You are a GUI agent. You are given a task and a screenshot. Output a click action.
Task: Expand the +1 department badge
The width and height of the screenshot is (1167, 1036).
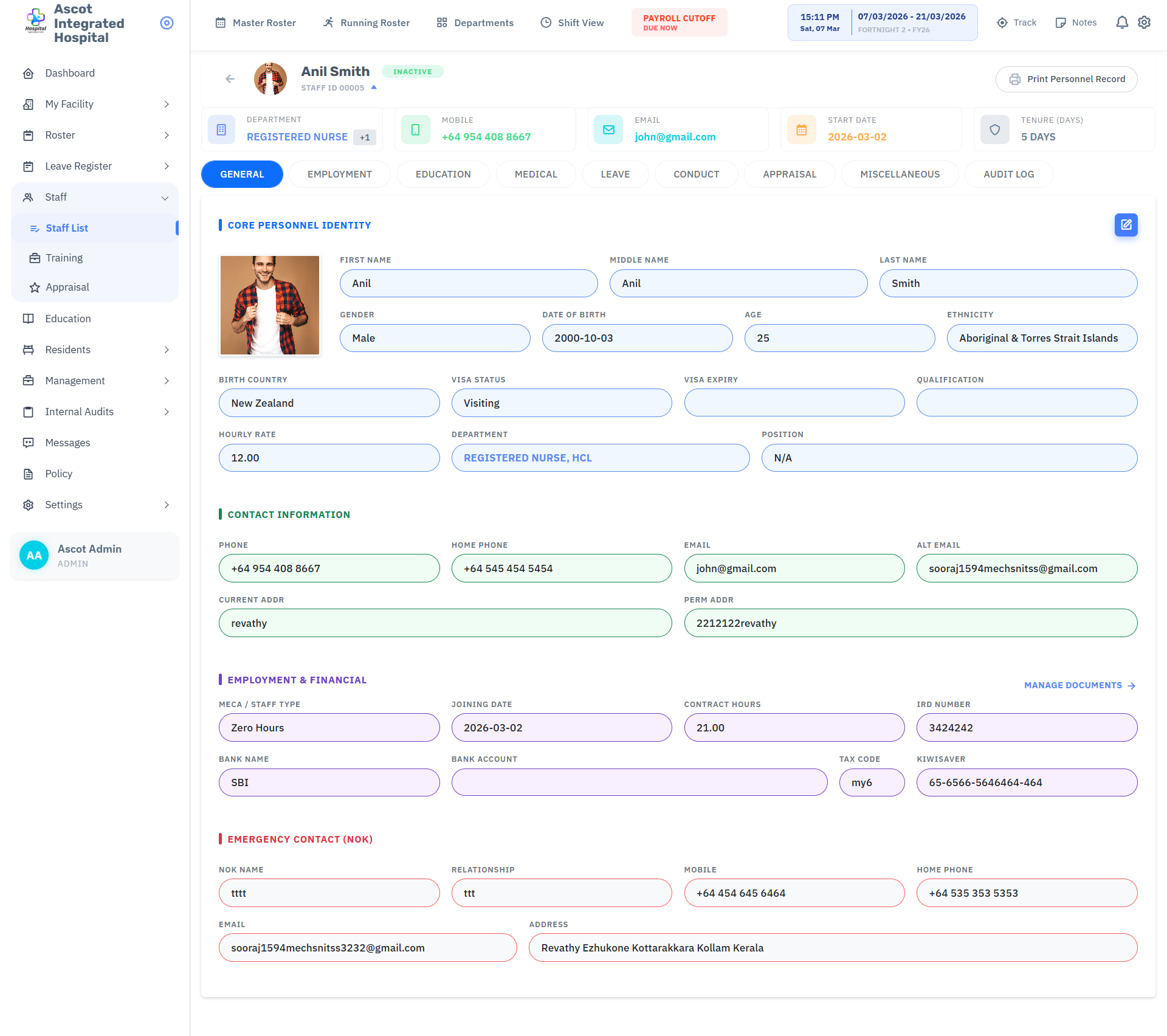365,137
